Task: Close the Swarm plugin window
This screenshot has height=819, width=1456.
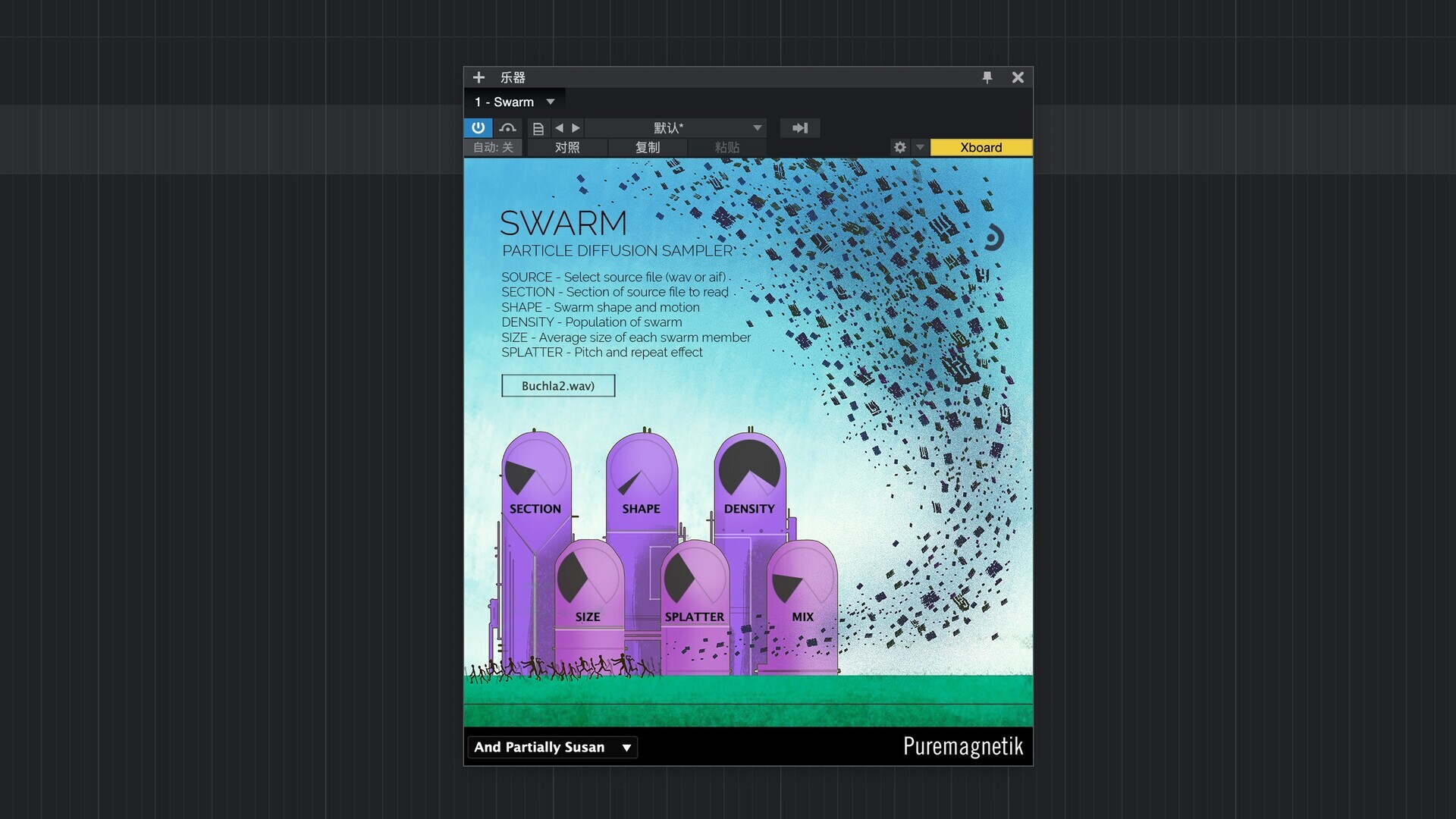Action: click(1018, 77)
